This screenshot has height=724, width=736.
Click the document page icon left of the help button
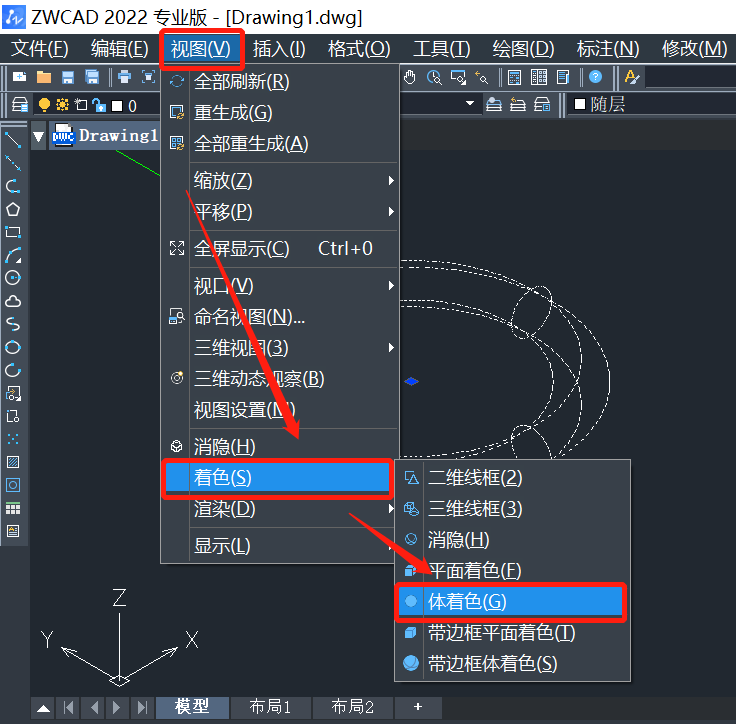click(563, 77)
